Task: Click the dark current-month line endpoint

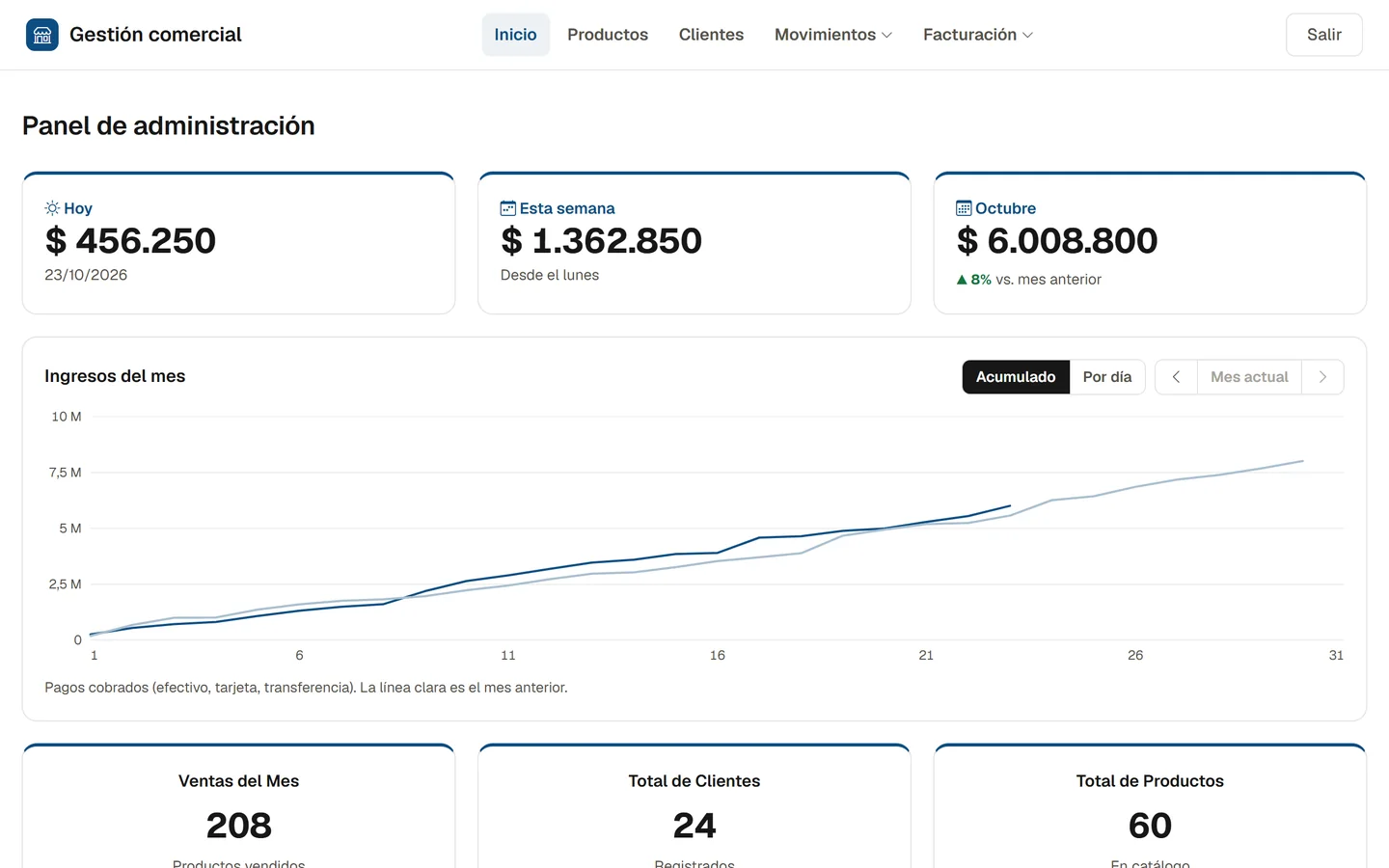Action: coord(1010,505)
